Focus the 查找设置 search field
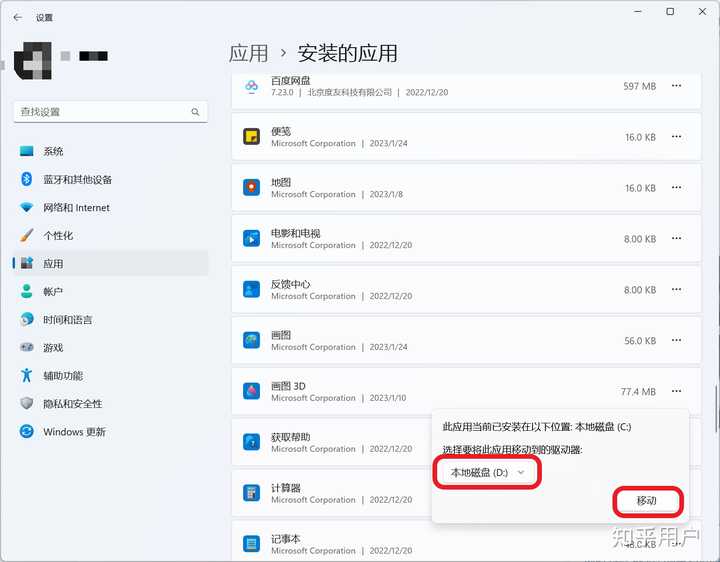720x562 pixels. click(x=110, y=112)
